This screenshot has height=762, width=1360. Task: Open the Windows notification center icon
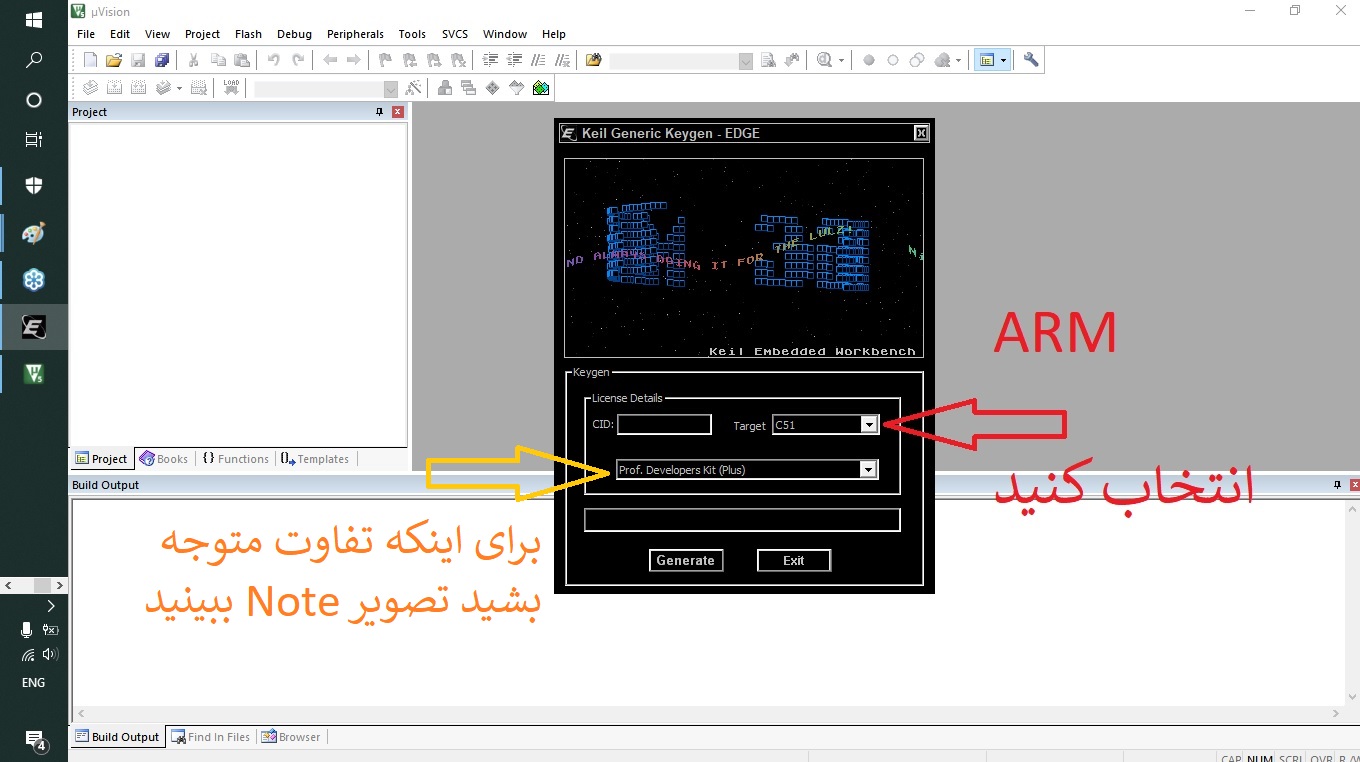click(x=34, y=739)
